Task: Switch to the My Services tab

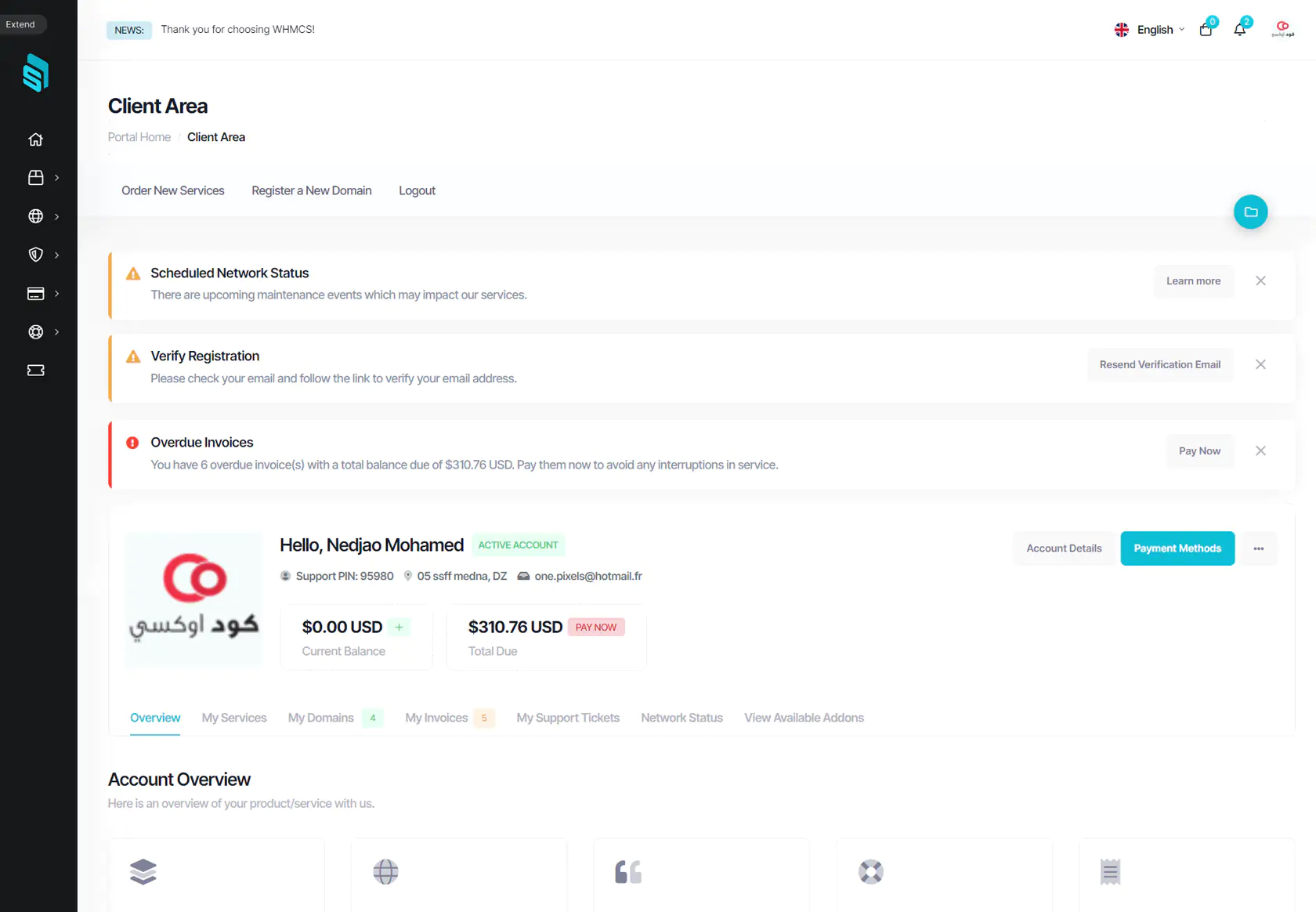Action: (x=234, y=718)
